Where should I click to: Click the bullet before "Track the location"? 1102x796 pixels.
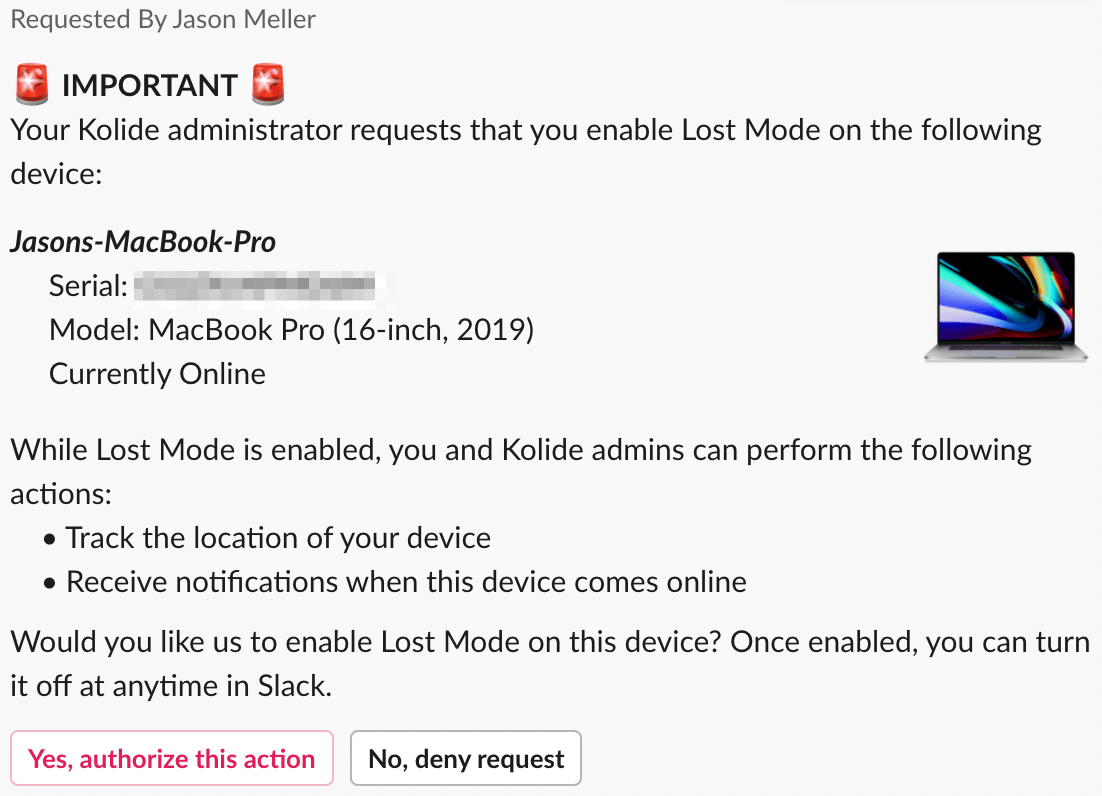click(x=50, y=539)
